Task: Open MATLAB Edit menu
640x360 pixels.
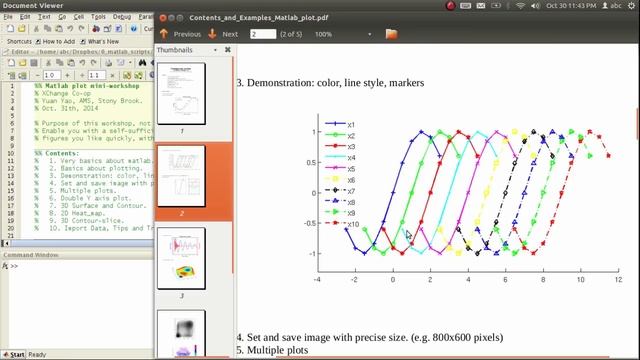Action: tap(25, 17)
